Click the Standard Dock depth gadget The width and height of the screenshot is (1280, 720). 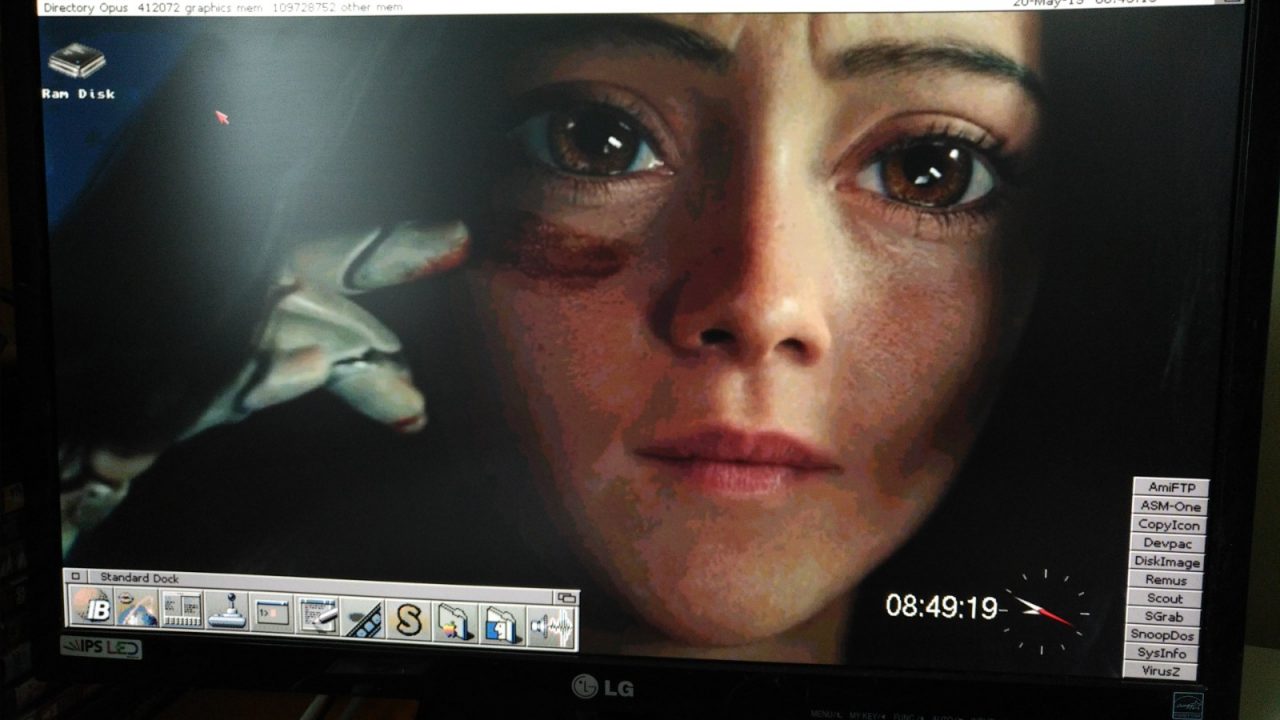click(567, 597)
